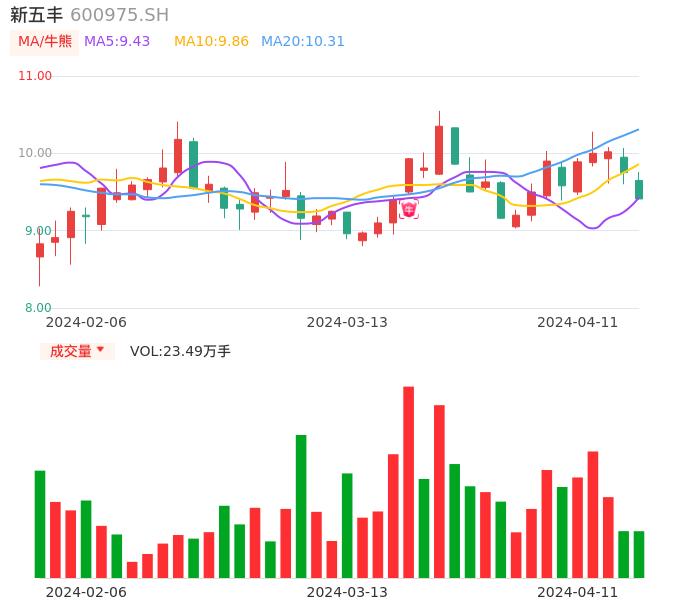
Task: Click the last candlestick on the right
Action: pos(639,189)
